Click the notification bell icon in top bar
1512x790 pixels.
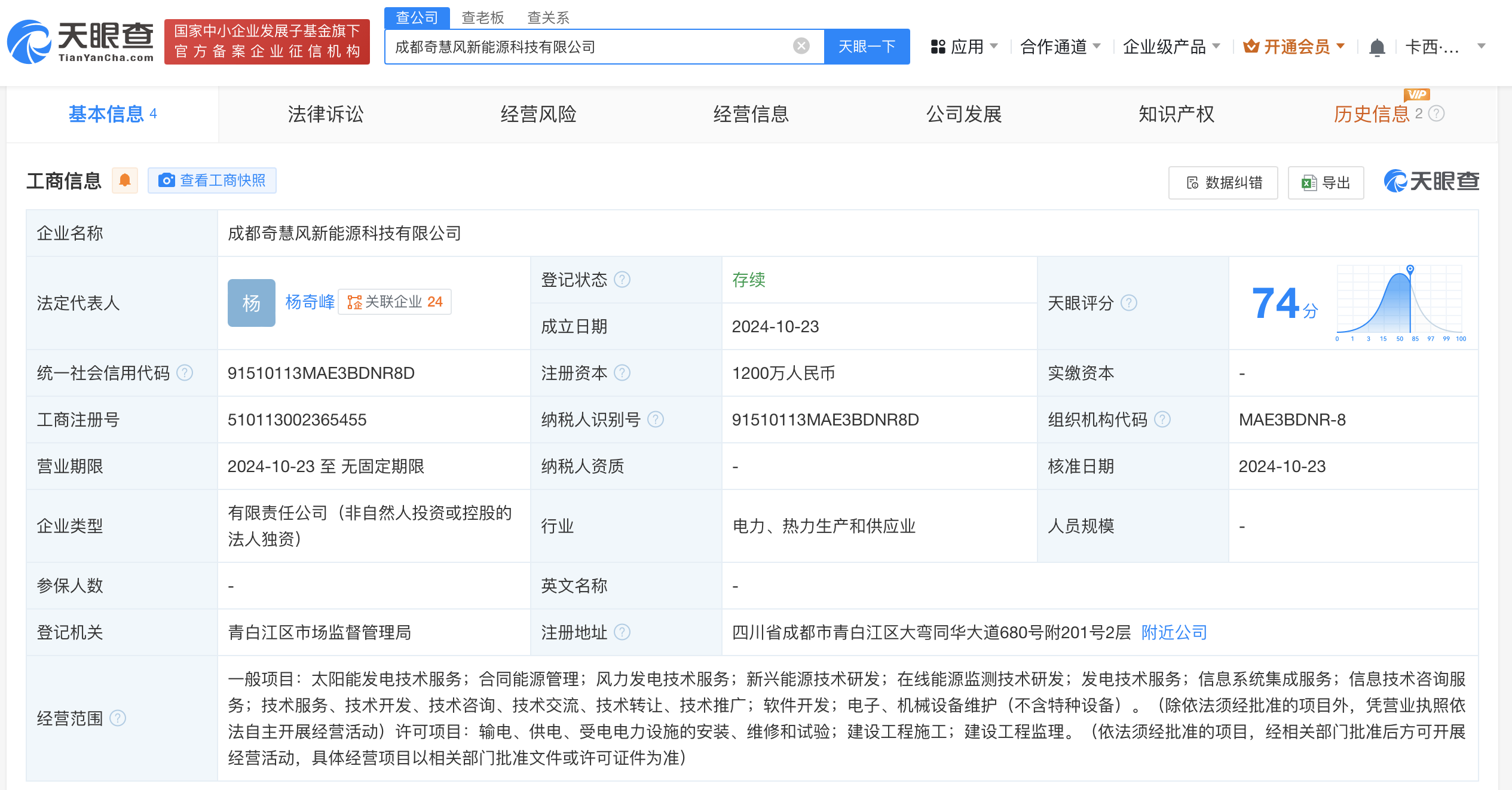point(1377,46)
